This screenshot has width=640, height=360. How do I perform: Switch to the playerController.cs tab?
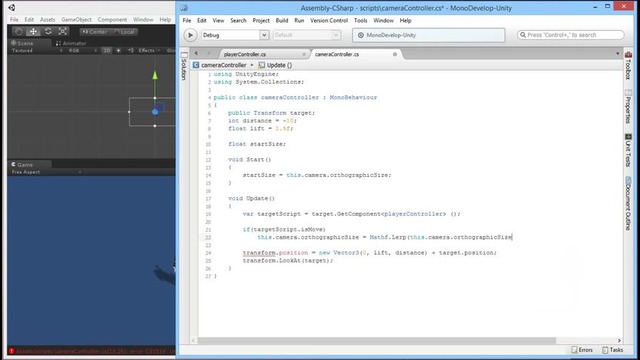click(245, 54)
